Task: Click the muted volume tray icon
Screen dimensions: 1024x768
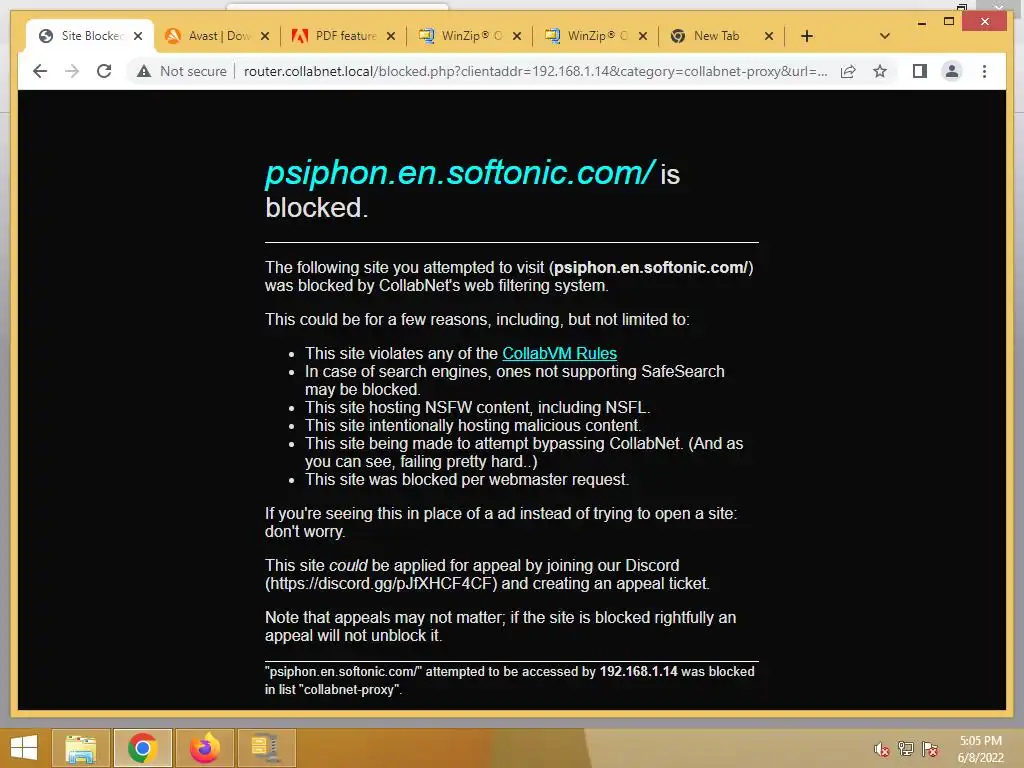Action: click(x=882, y=749)
